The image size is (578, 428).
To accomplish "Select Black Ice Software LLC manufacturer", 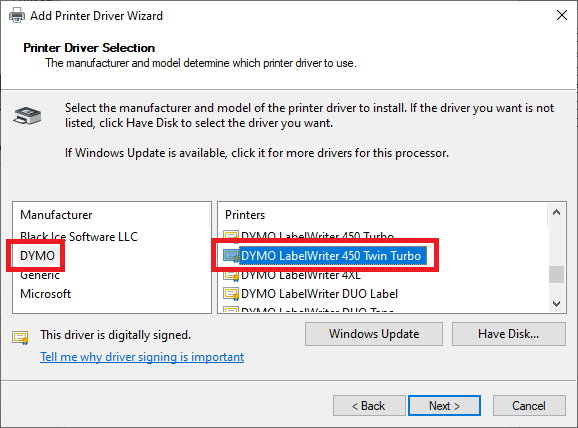I will (79, 236).
